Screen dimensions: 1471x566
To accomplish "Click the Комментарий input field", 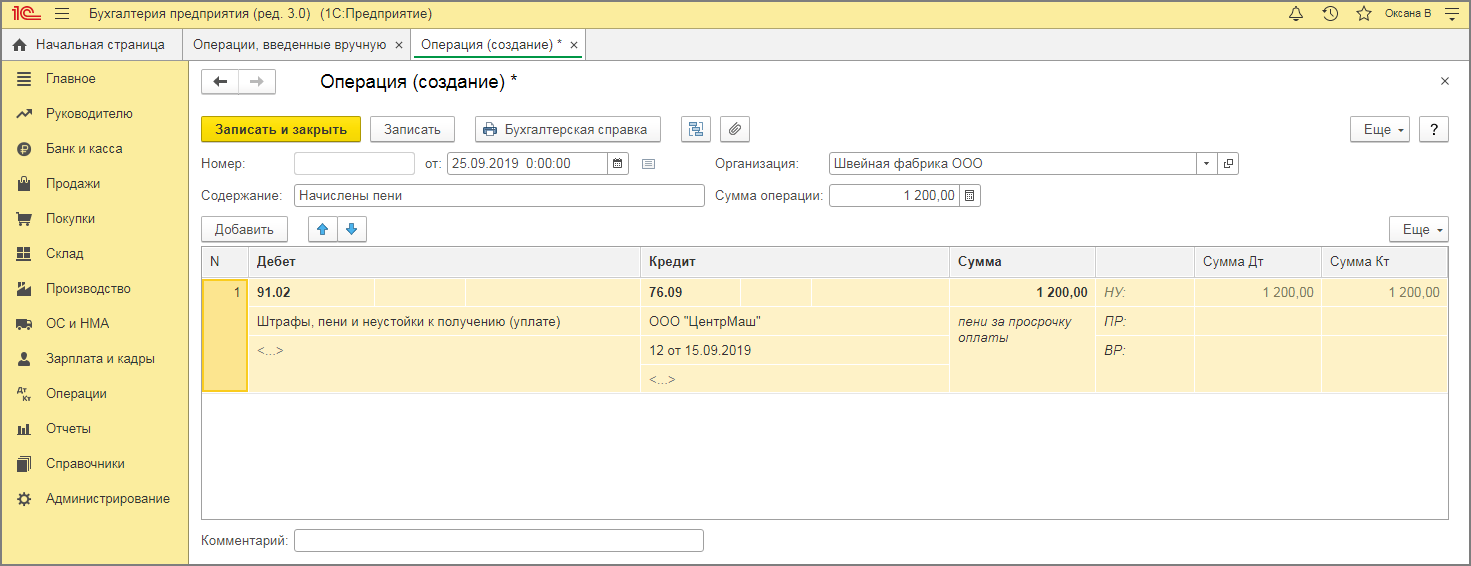I will (x=498, y=541).
